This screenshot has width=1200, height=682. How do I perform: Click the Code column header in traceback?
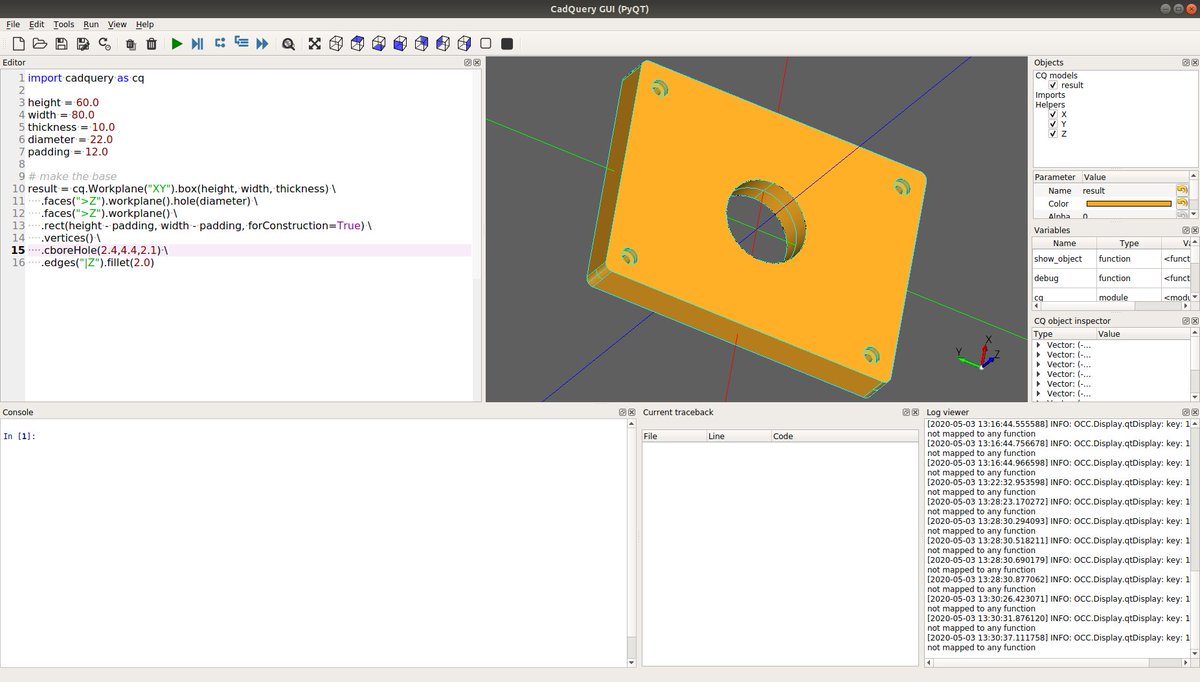point(844,436)
